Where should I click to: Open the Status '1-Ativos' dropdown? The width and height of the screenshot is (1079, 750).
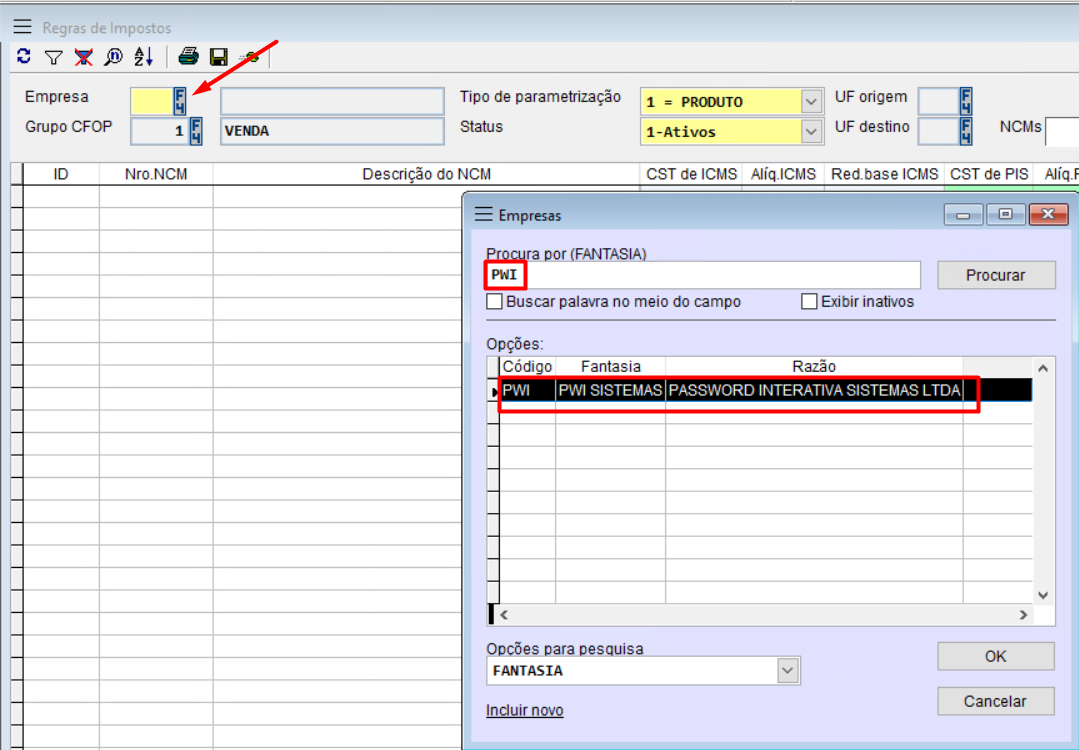[x=811, y=132]
